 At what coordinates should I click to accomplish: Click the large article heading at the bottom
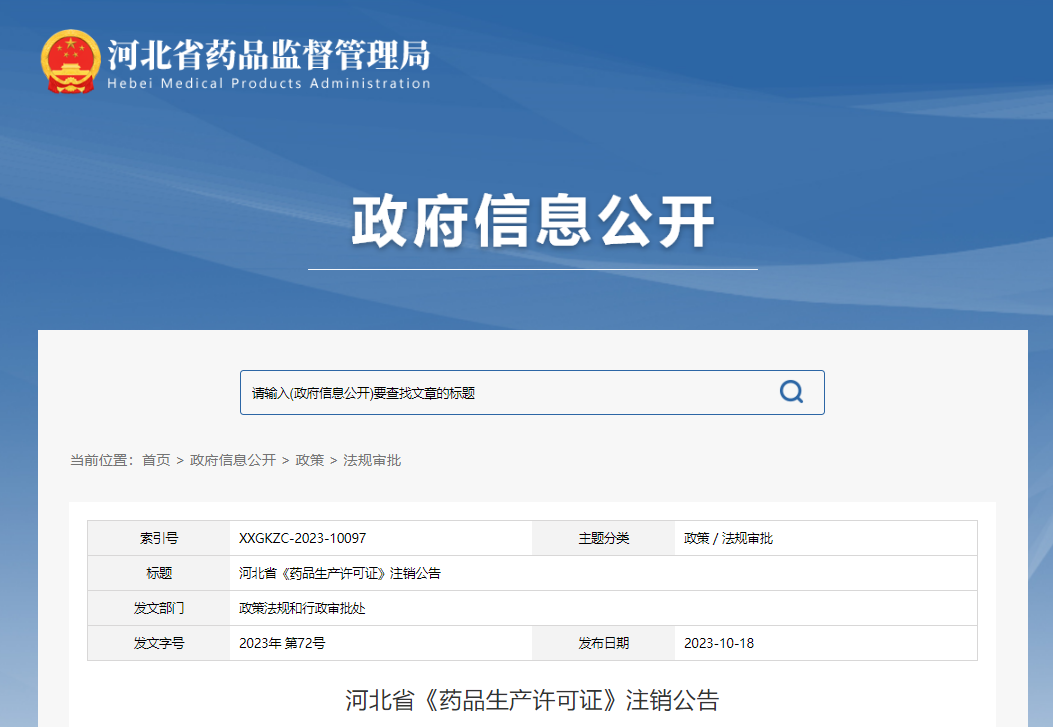(532, 700)
